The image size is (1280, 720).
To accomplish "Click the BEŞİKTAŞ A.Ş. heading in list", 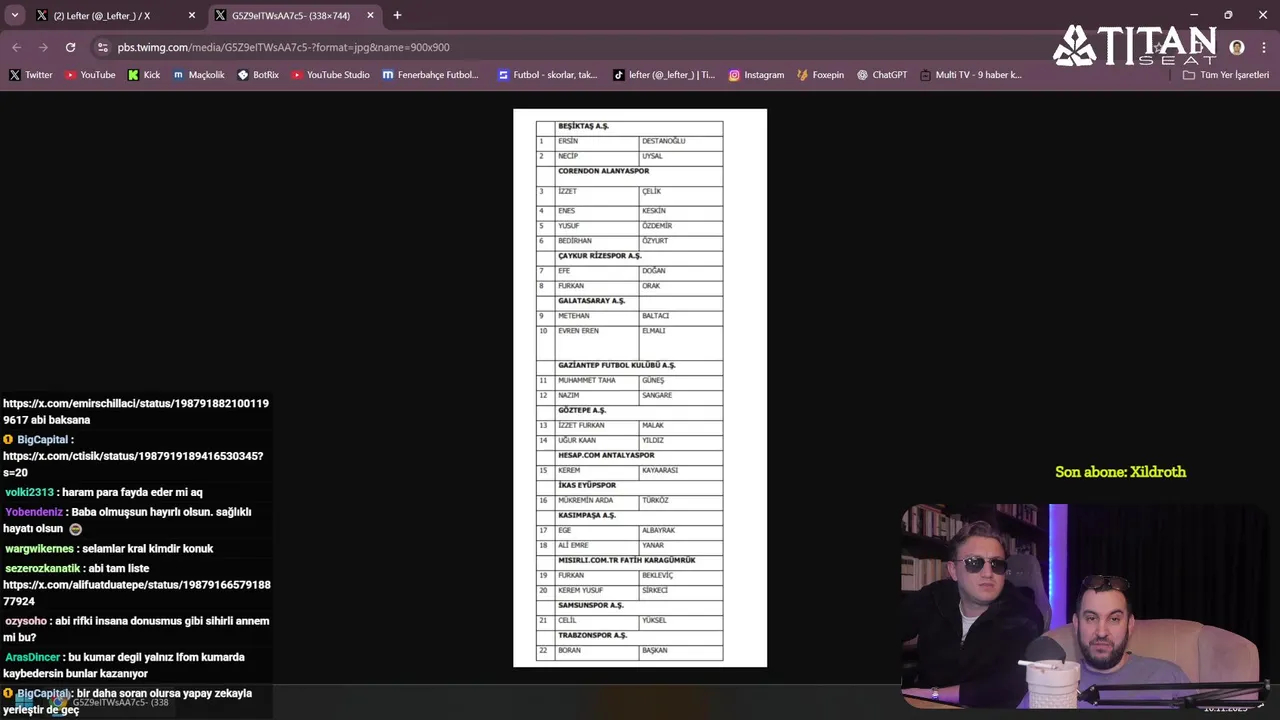I will click(584, 126).
